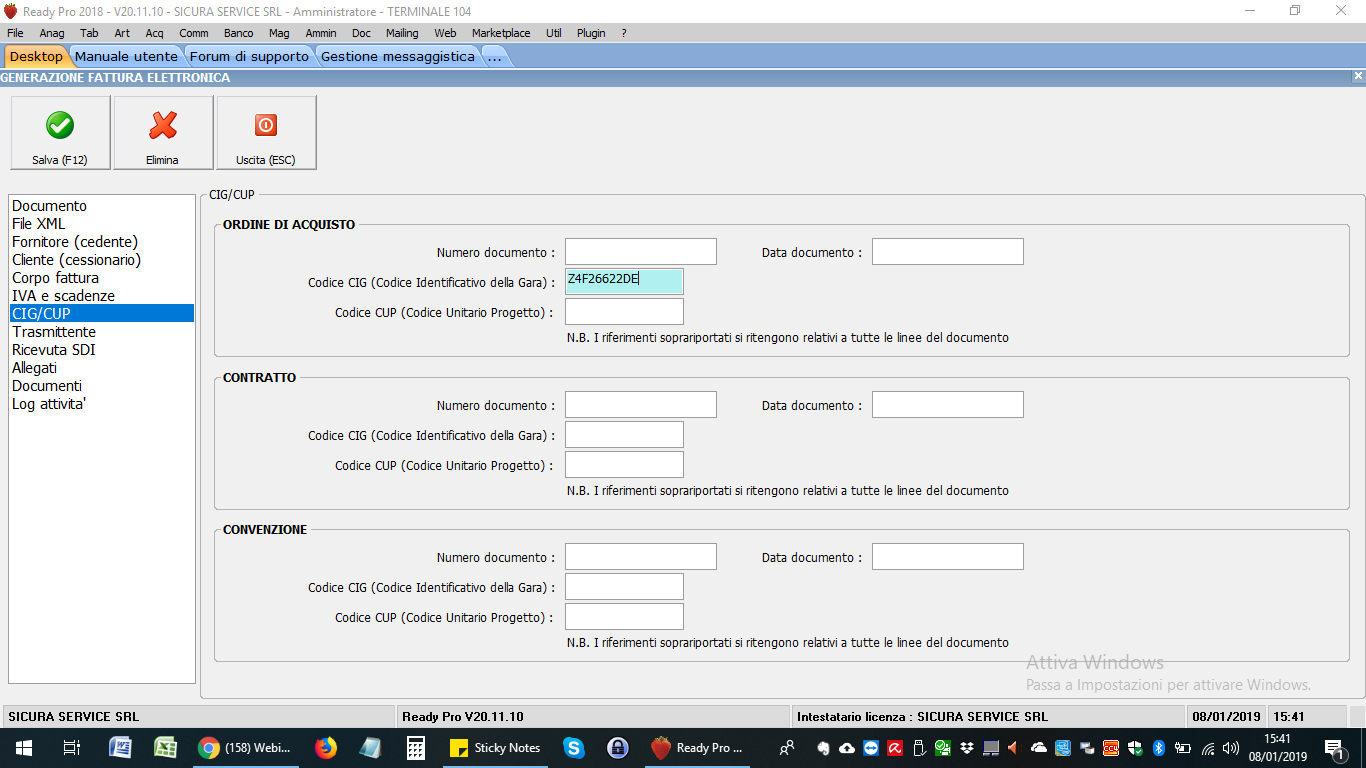Open the Plugin menu
The height and width of the screenshot is (768, 1366).
tap(591, 33)
